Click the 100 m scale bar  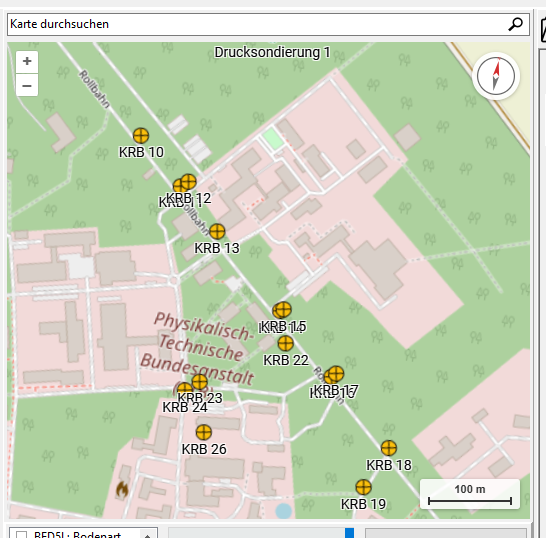coord(470,494)
